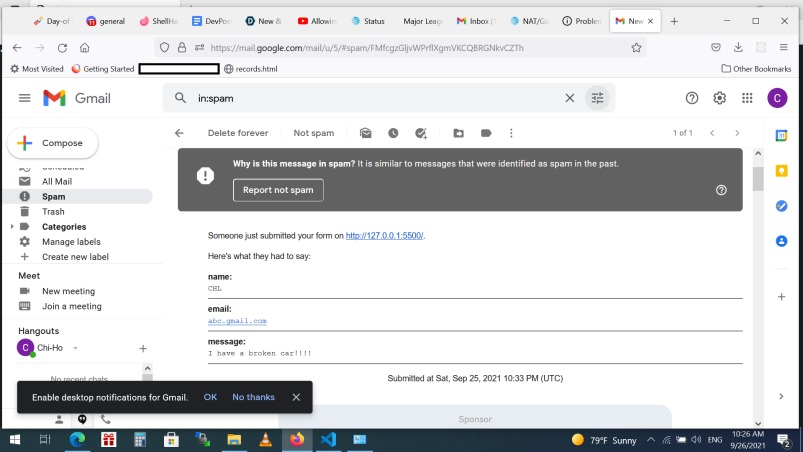Open the records.html bookmark
This screenshot has width=803, height=452.
251,69
